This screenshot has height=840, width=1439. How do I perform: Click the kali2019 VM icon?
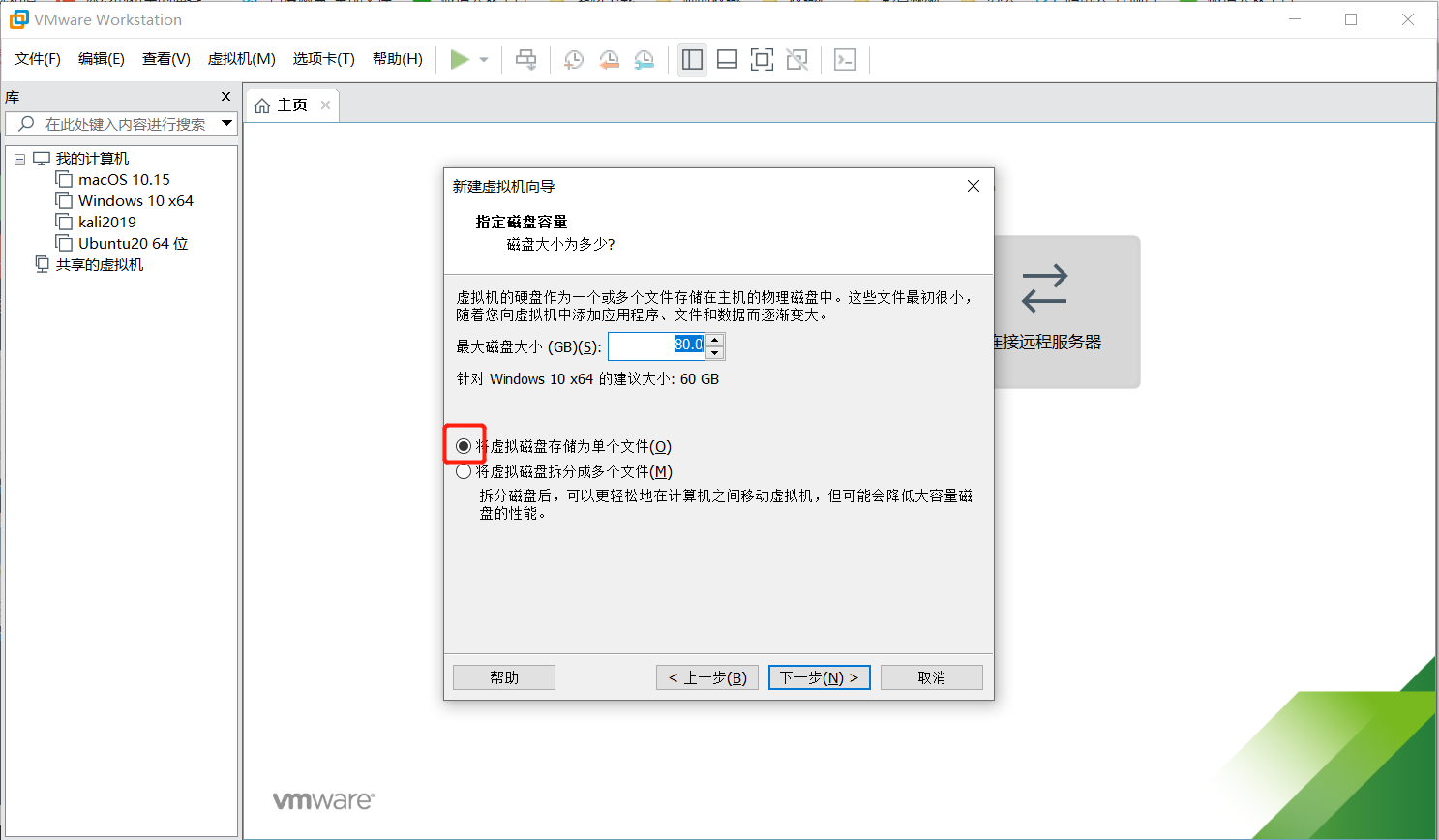(x=64, y=223)
